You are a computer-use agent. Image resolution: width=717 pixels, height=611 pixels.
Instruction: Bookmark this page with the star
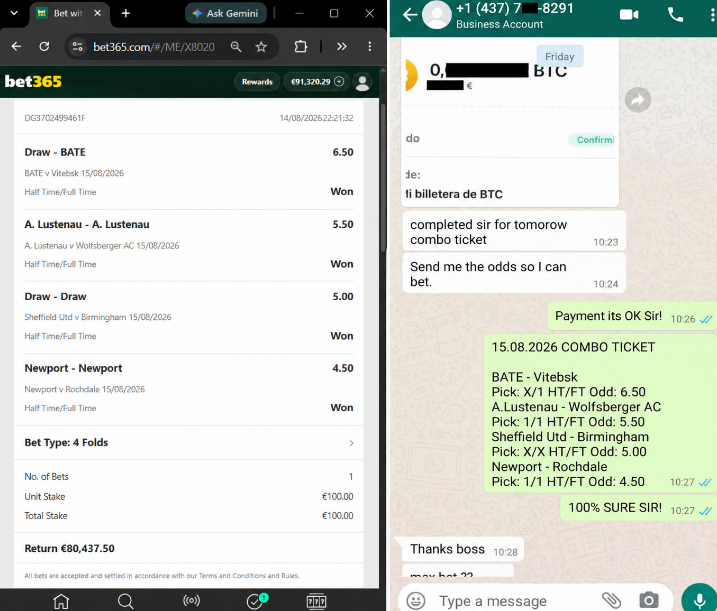(x=261, y=46)
